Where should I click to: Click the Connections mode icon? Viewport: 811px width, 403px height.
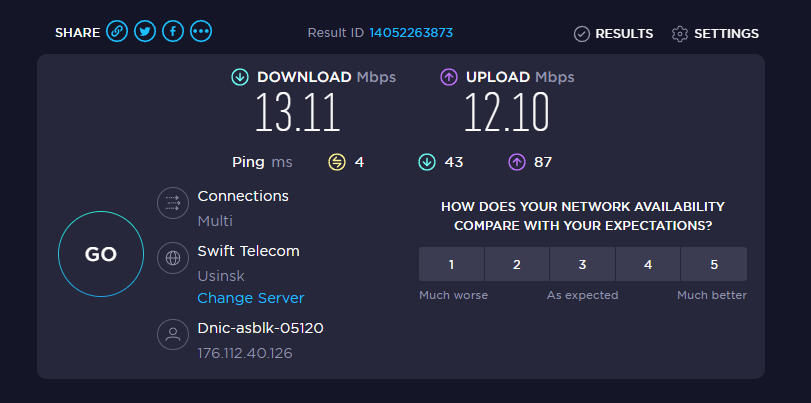click(173, 204)
